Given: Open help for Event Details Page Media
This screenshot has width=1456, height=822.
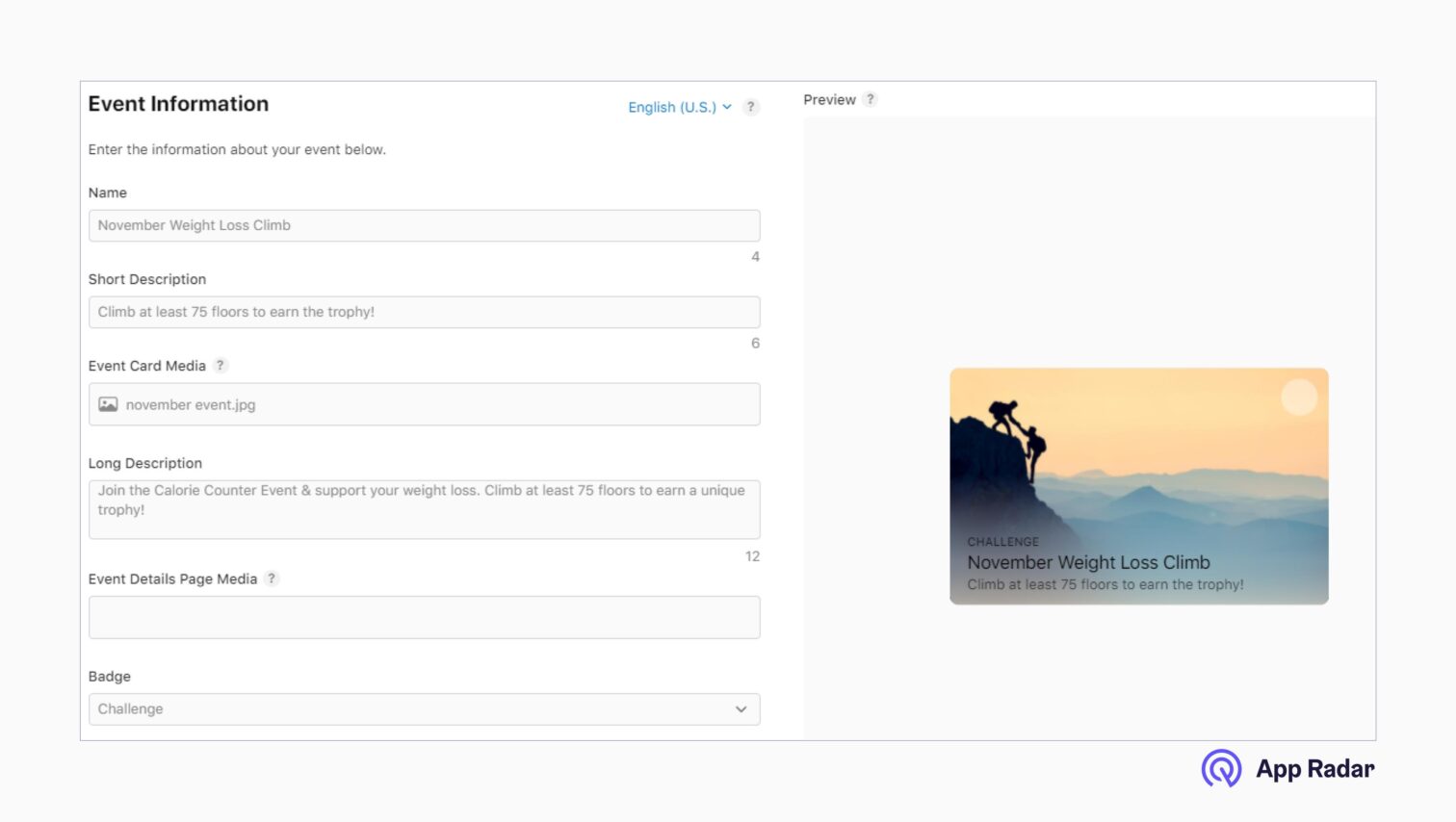Looking at the screenshot, I should click(271, 578).
